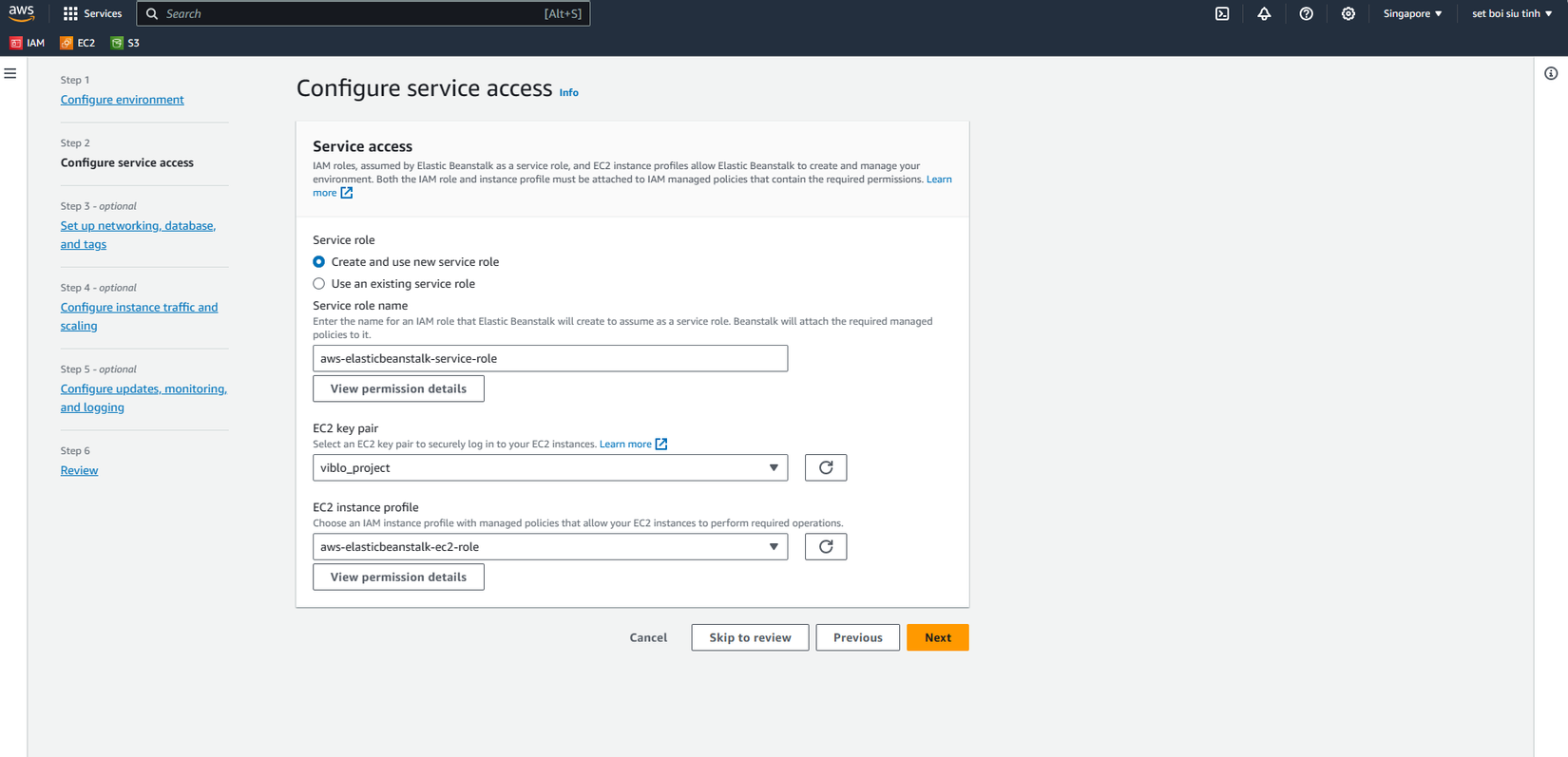Open the settings gear icon
This screenshot has height=757, width=1568.
pos(1348,13)
